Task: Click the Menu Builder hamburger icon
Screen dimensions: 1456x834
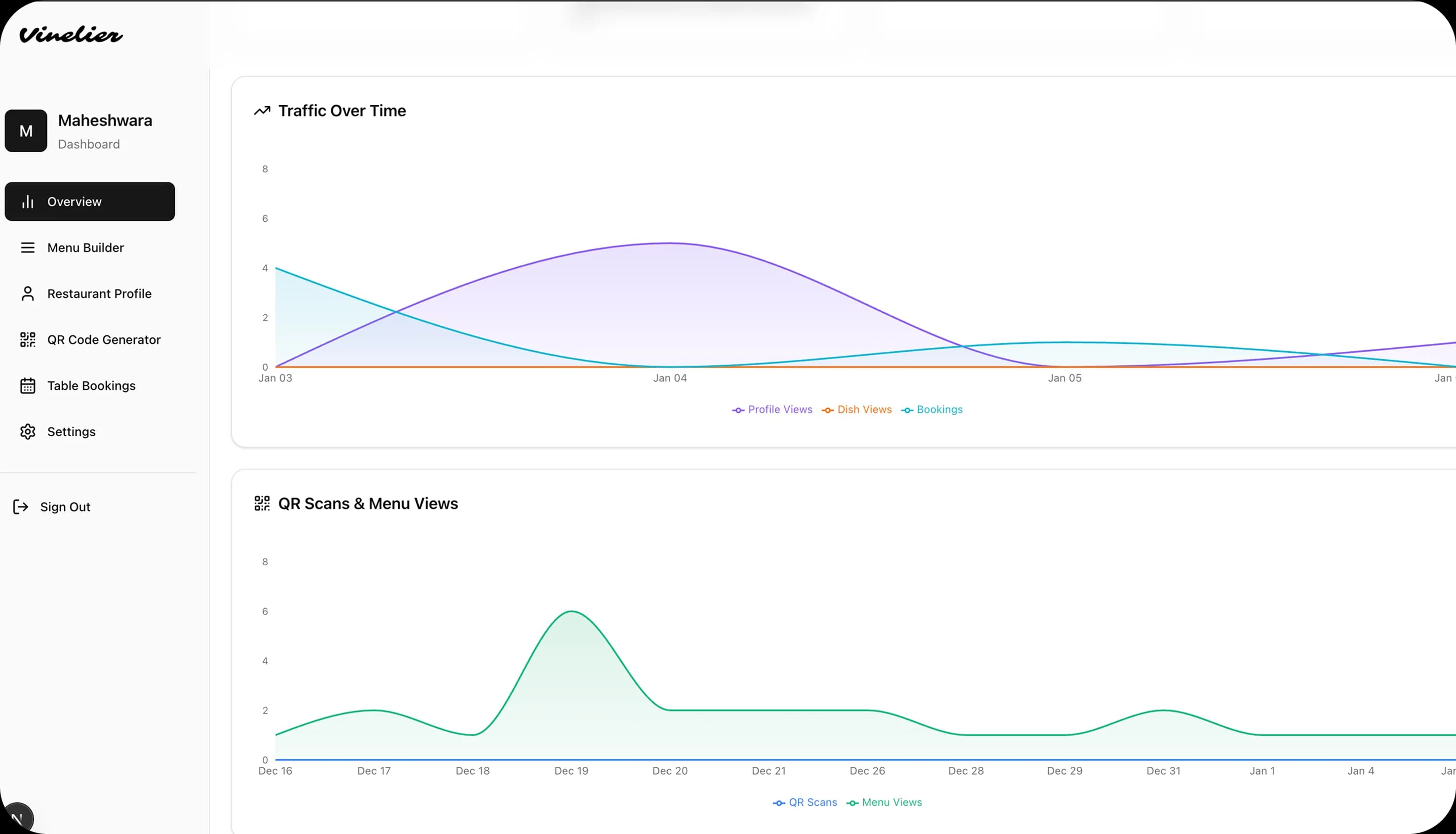Action: [28, 248]
